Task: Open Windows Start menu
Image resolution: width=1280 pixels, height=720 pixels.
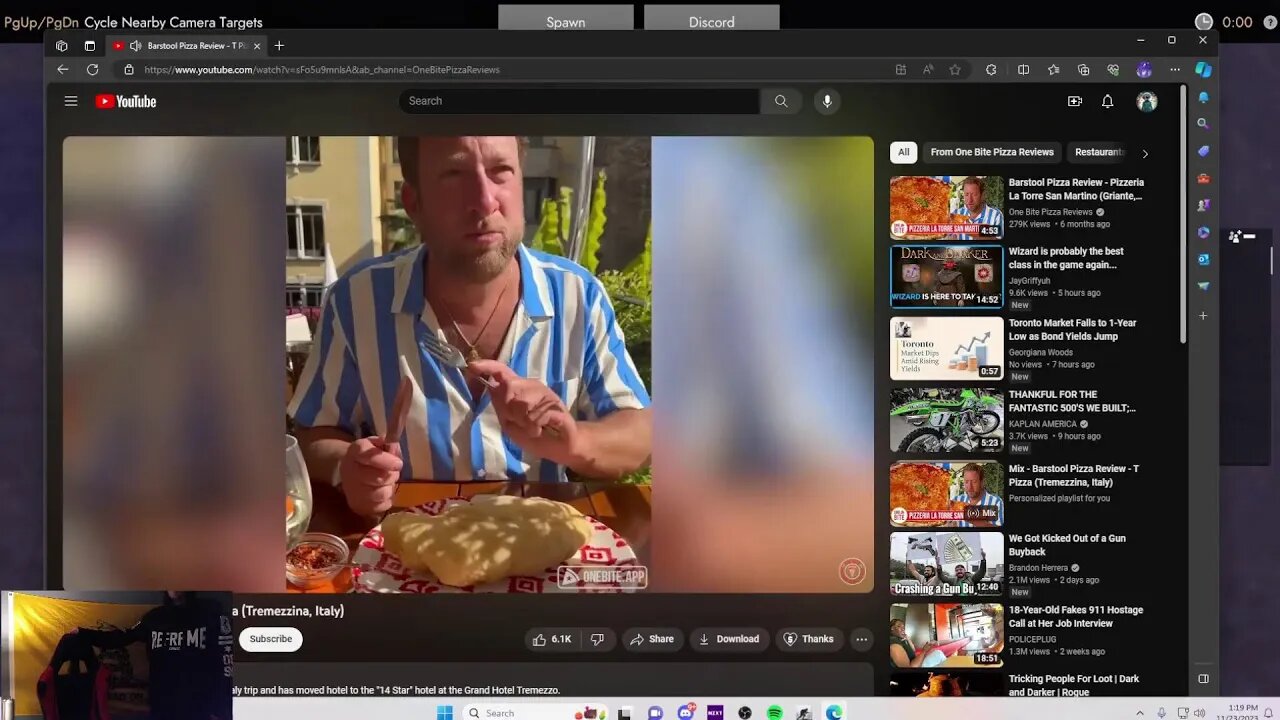Action: pyautogui.click(x=444, y=712)
